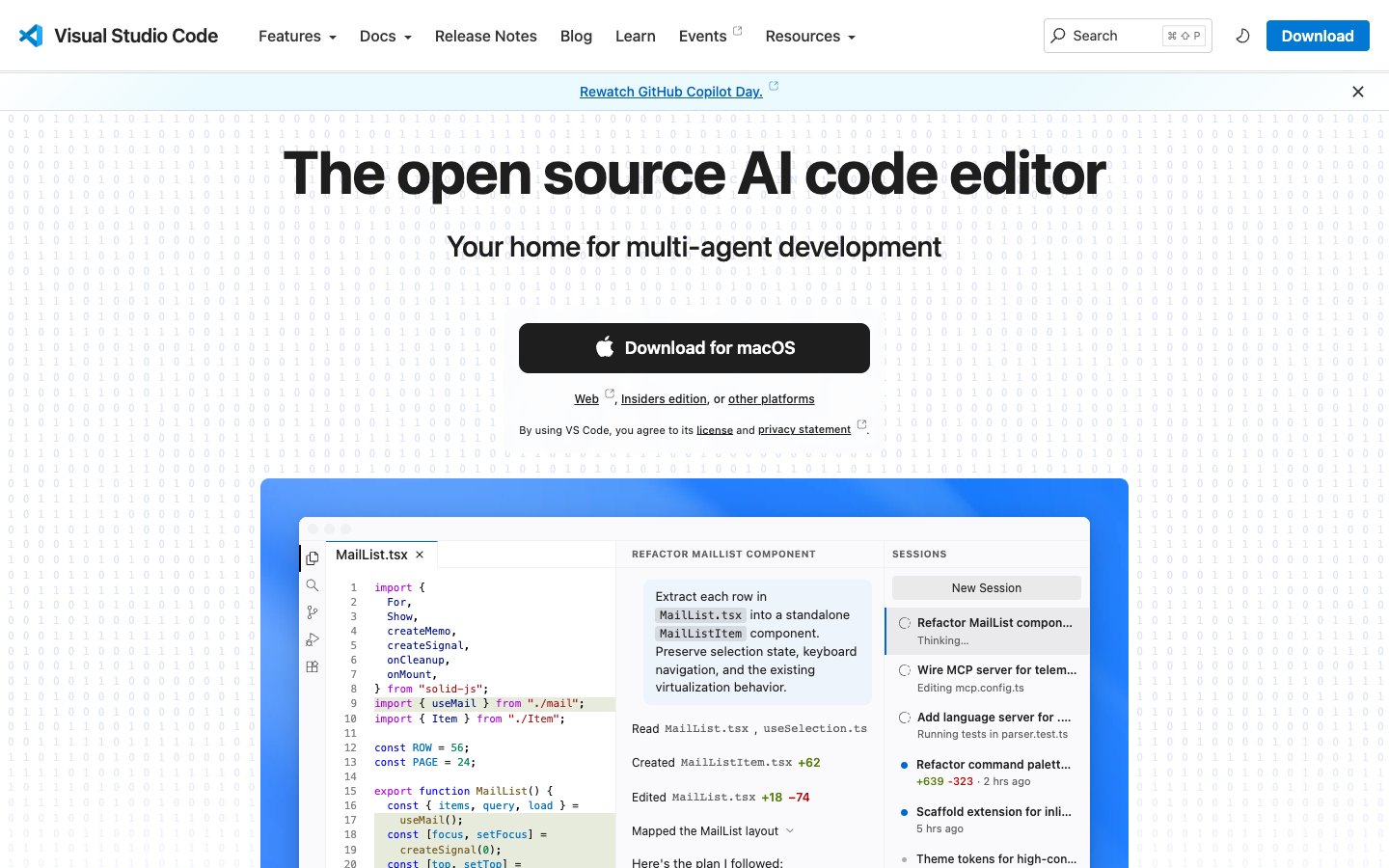The image size is (1389, 868).
Task: Click the Extract each row prompt bubble
Action: [x=757, y=642]
